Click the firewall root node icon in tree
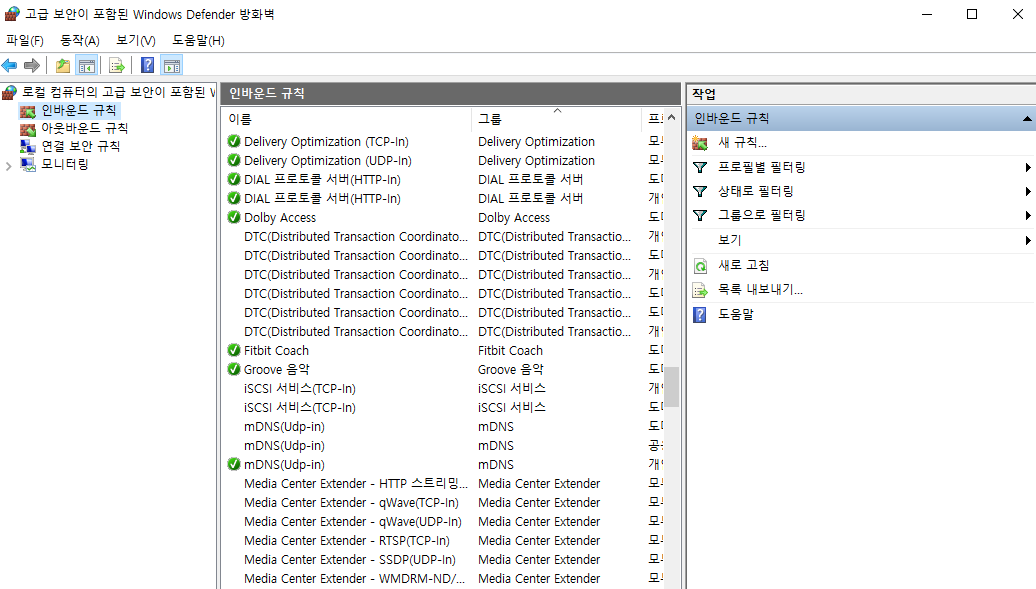This screenshot has width=1036, height=589. click(x=9, y=92)
